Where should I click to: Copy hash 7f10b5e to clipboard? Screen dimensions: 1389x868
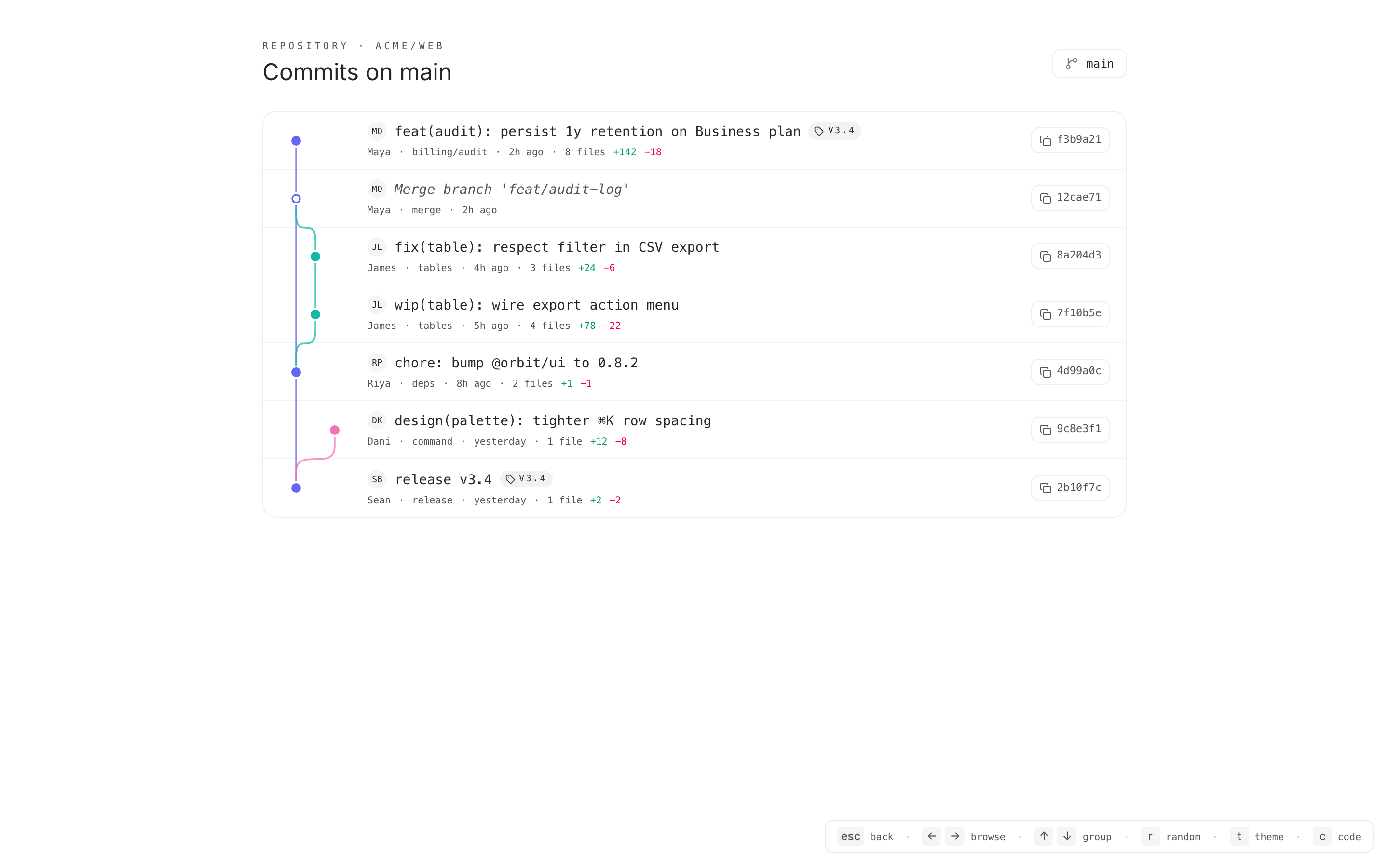[x=1070, y=314]
